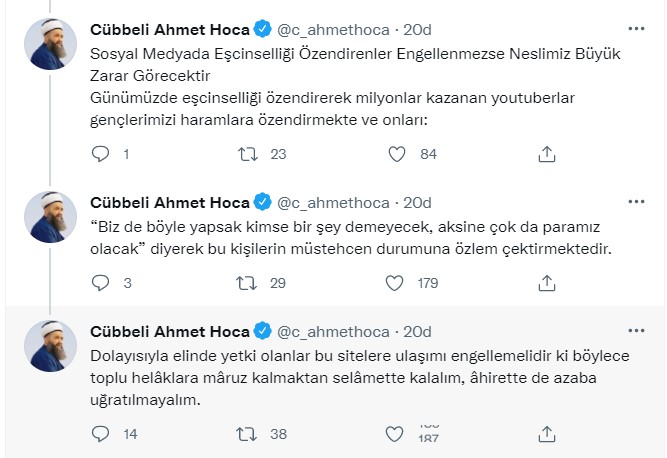667x458 pixels.
Task: Like the third tweet at the bottom
Action: coord(397,434)
